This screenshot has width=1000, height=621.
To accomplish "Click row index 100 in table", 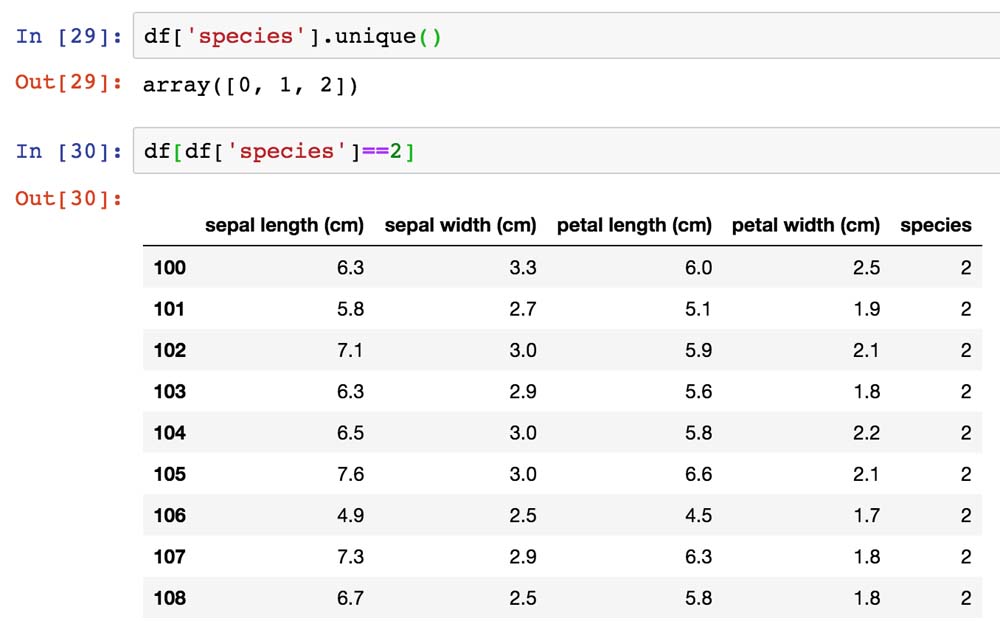I will click(169, 267).
